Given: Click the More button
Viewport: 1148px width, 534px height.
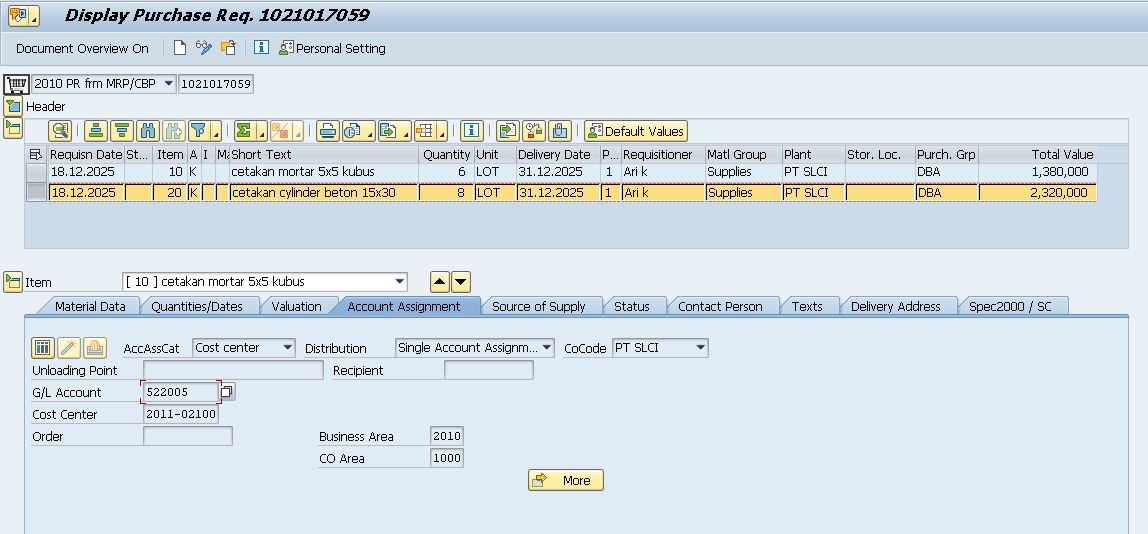Looking at the screenshot, I should (565, 481).
